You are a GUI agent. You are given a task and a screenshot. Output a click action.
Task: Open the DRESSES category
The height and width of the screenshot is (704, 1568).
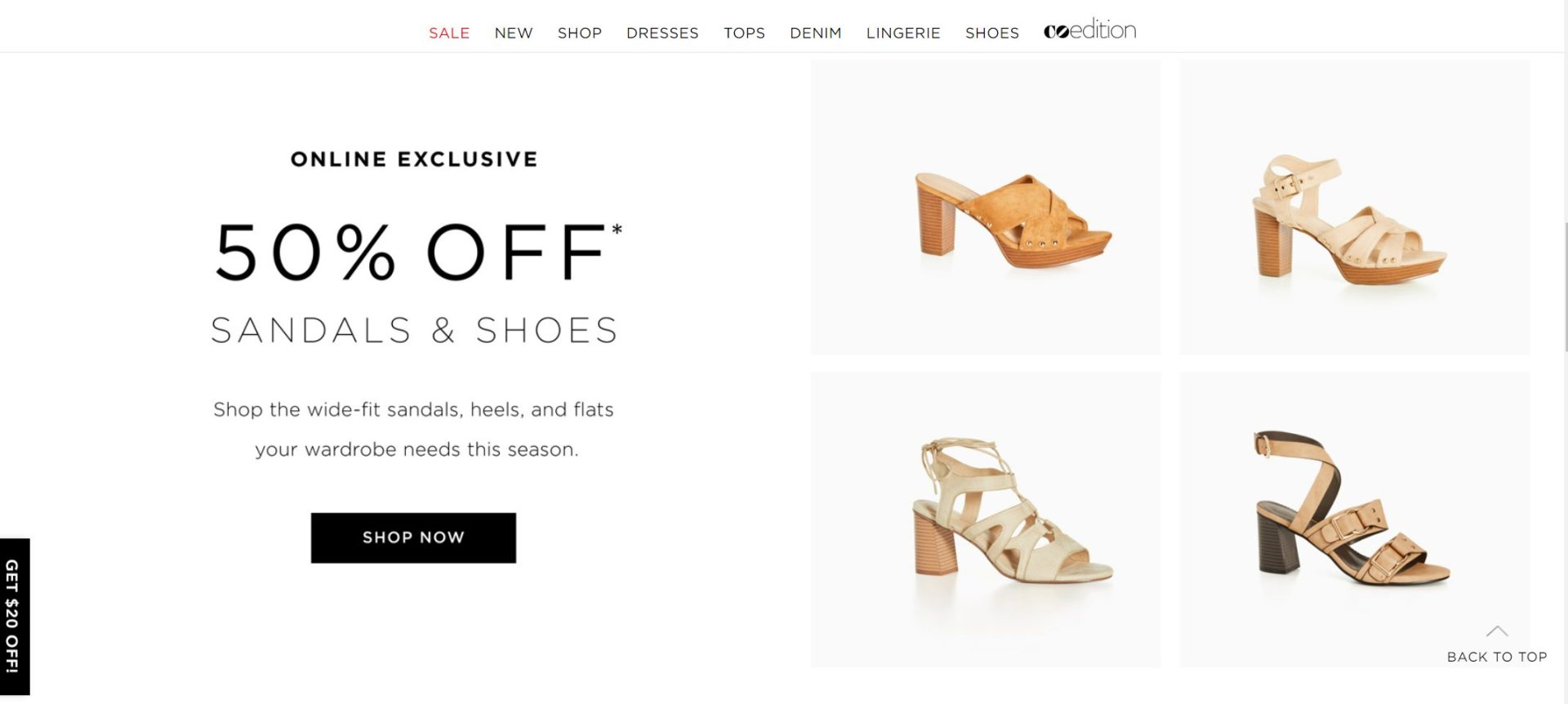[x=662, y=33]
